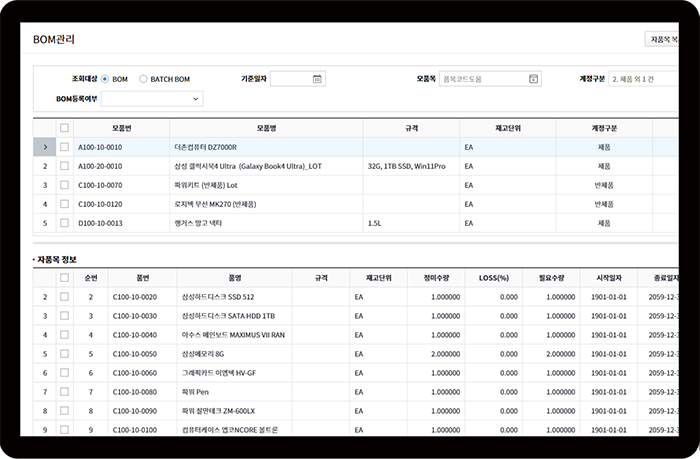Viewport: 700px width, 459px height.
Task: Check the box for child item C100-10-0090
Action: [x=64, y=411]
